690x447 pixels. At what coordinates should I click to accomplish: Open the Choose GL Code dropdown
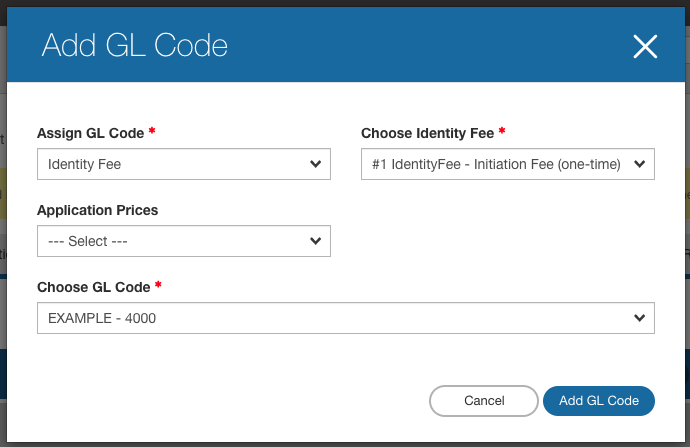pyautogui.click(x=345, y=318)
